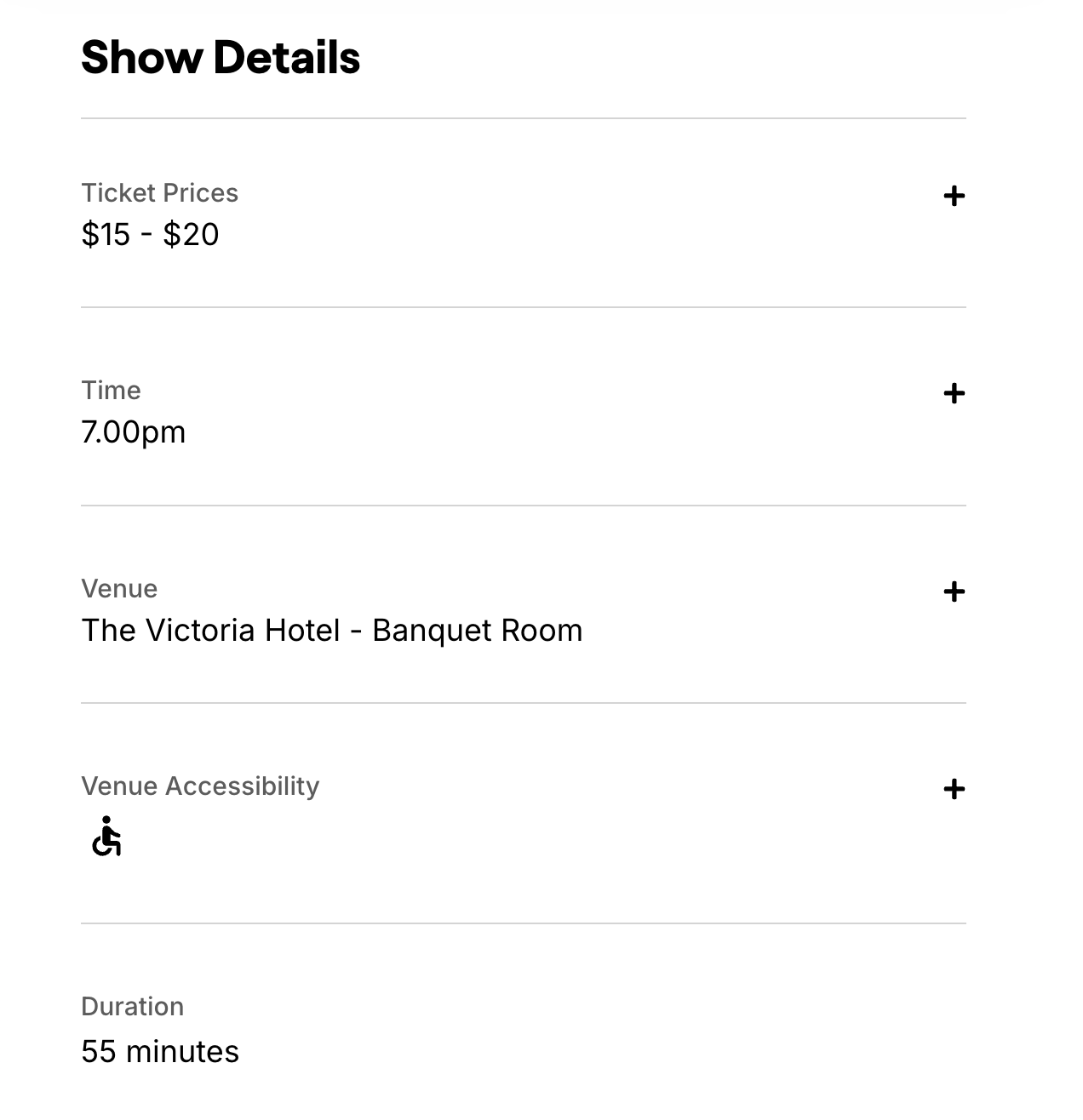Click the divider between Time and Venue
The width and height of the screenshot is (1083, 1120).
pyautogui.click(x=523, y=506)
